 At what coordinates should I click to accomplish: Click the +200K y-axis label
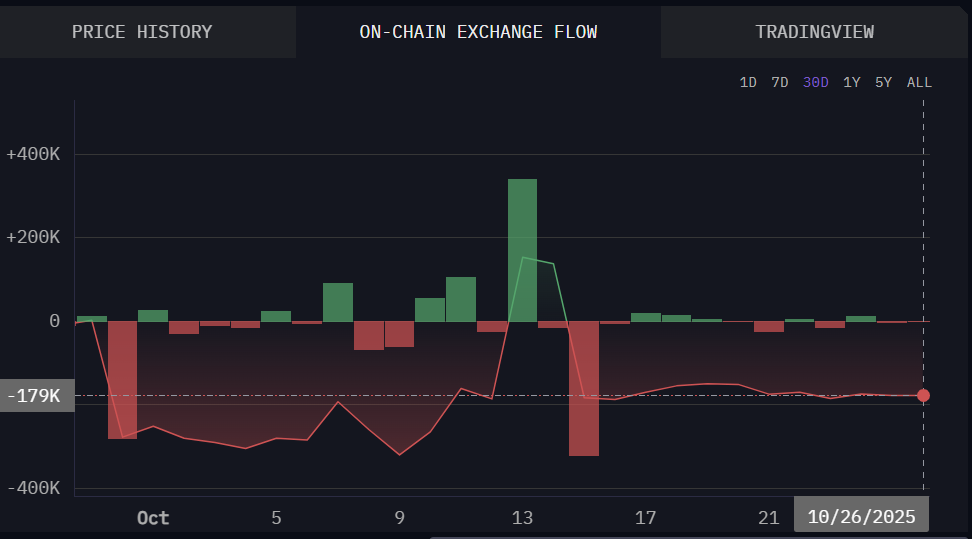[x=33, y=238]
